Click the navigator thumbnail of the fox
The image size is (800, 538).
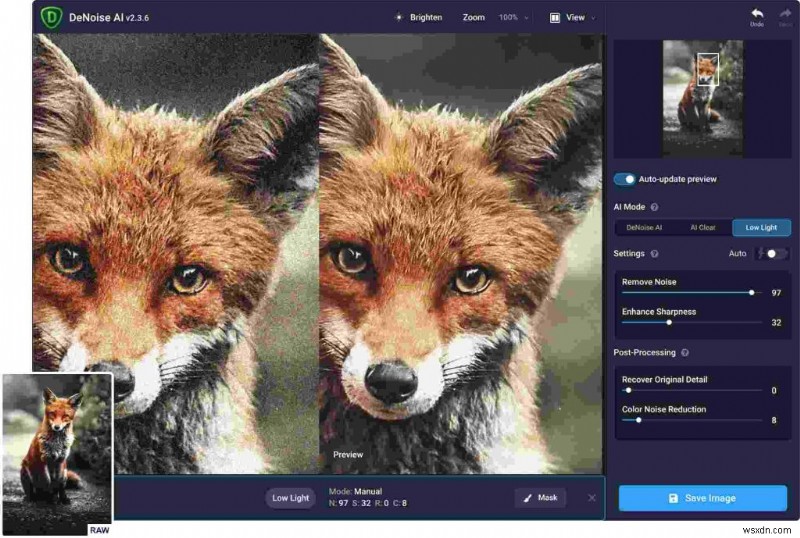point(703,98)
